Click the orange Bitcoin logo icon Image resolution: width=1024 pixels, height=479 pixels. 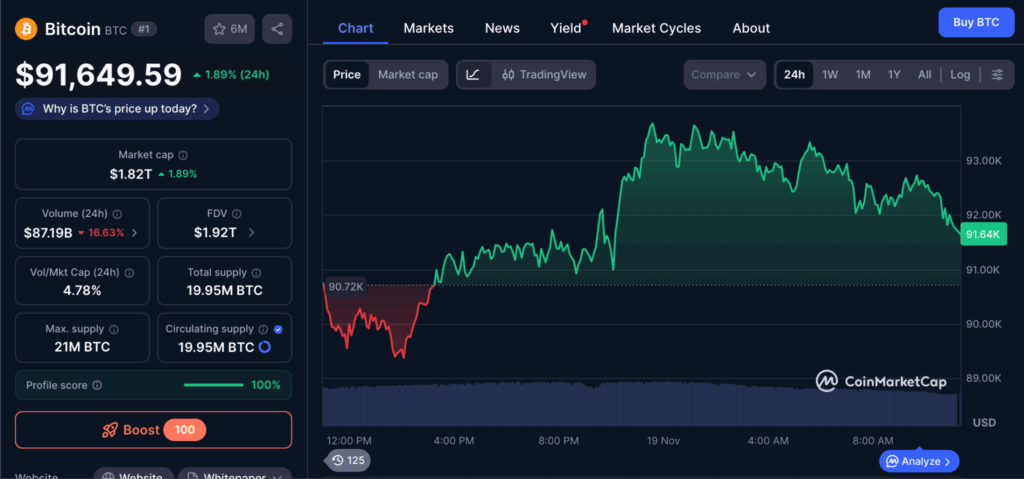(x=26, y=29)
